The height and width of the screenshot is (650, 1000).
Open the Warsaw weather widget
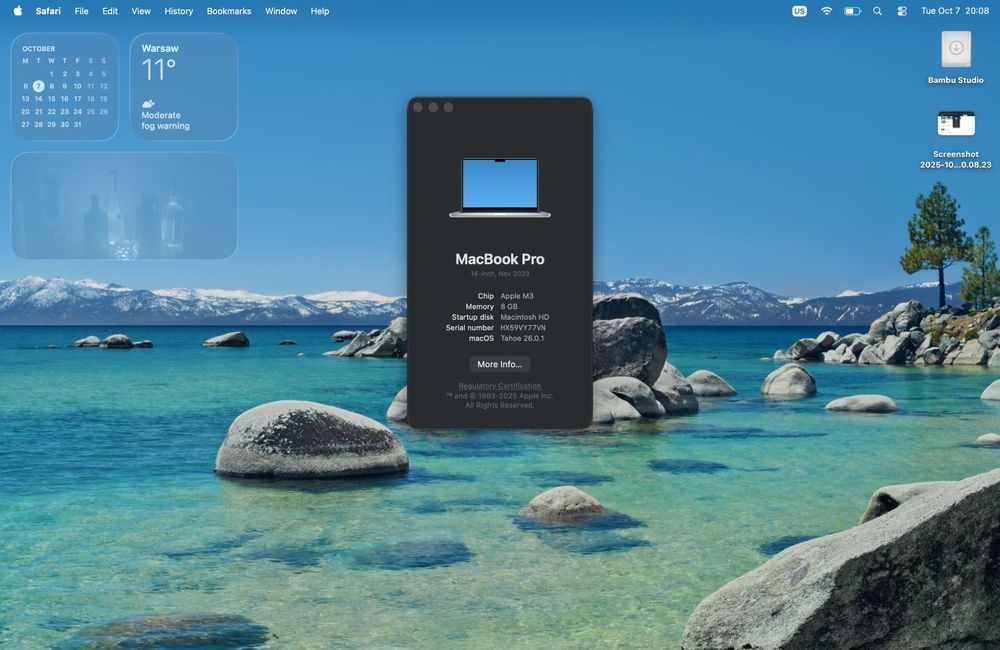point(184,87)
